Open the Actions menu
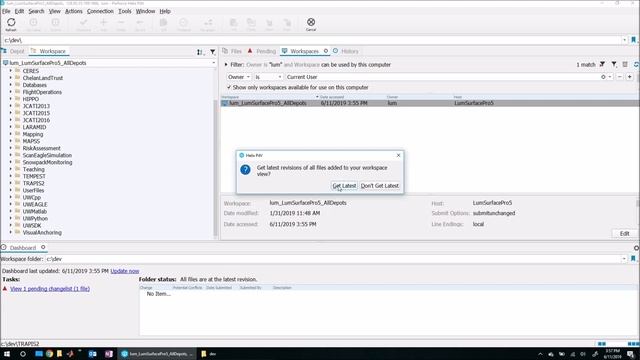This screenshot has width=640, height=360. point(73,11)
